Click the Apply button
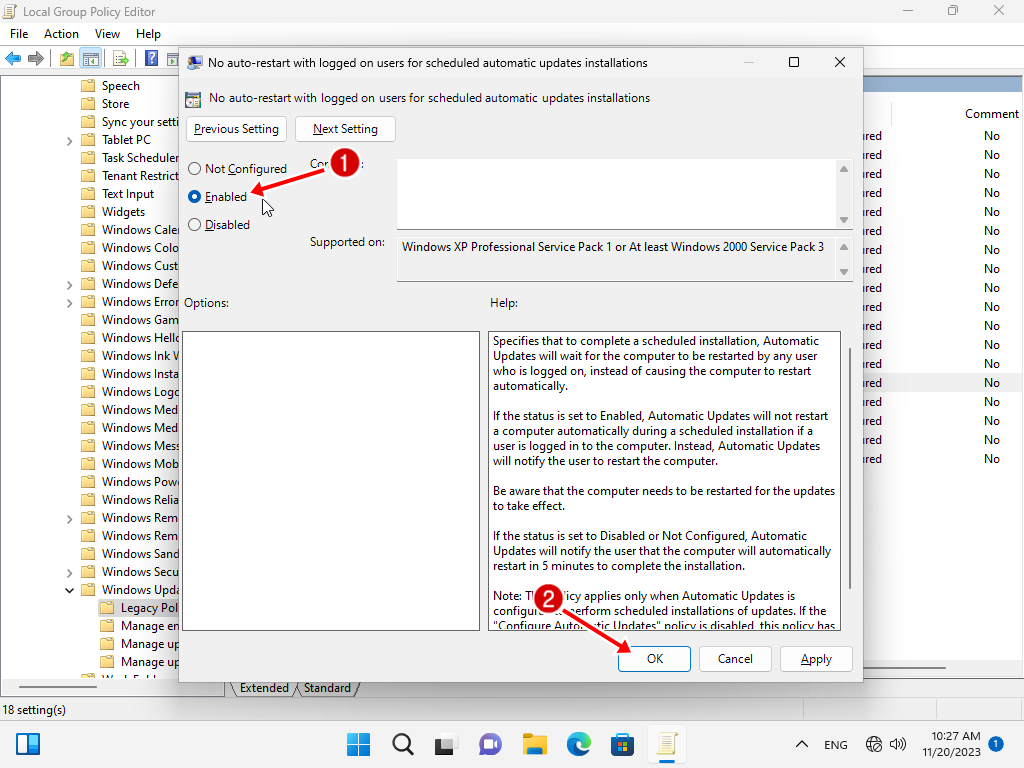This screenshot has height=768, width=1024. [x=816, y=659]
